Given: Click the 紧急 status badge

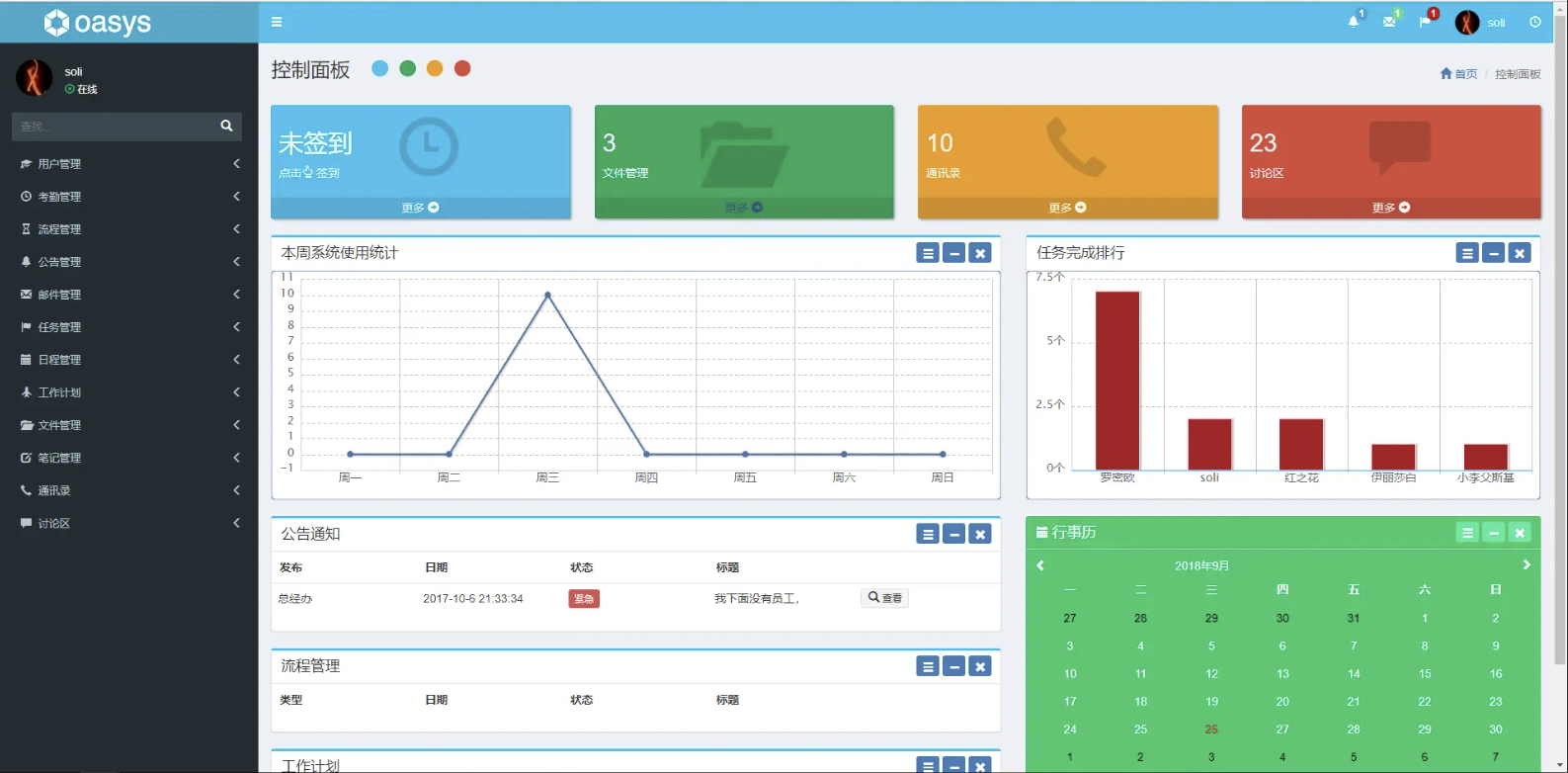Looking at the screenshot, I should (x=584, y=599).
